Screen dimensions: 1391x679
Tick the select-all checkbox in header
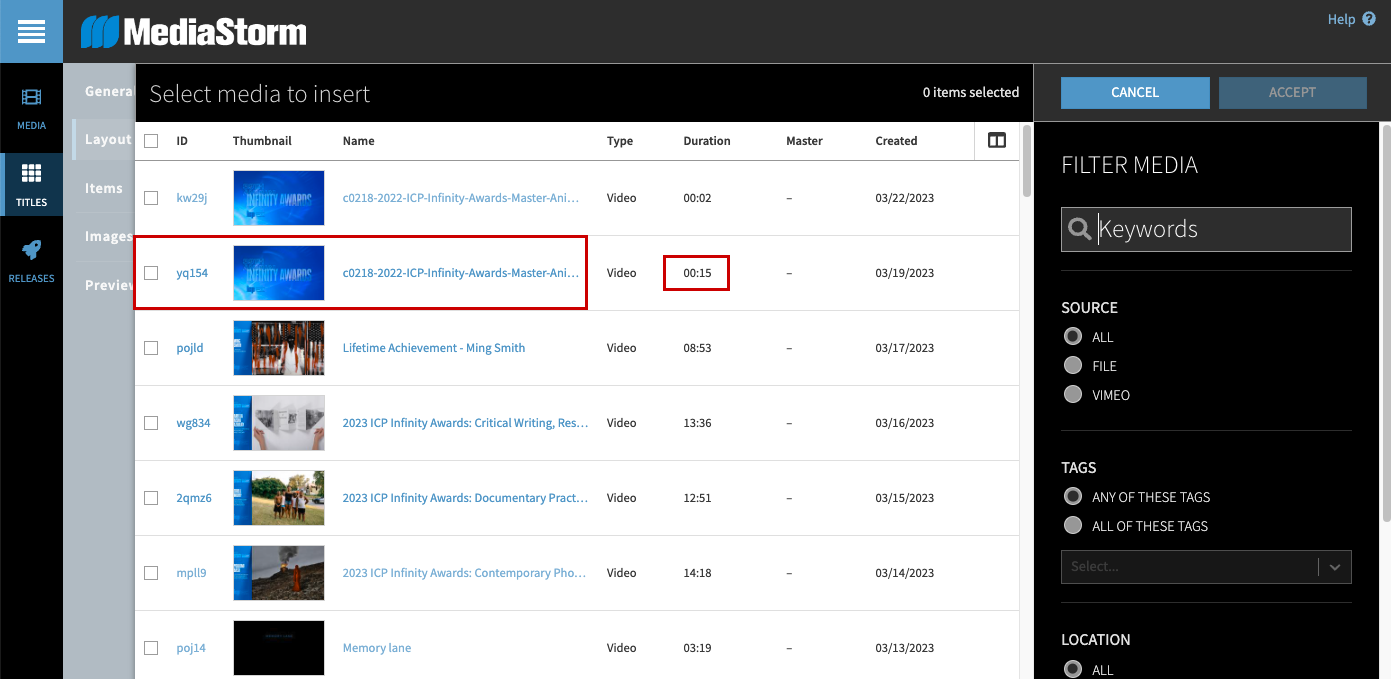point(151,141)
